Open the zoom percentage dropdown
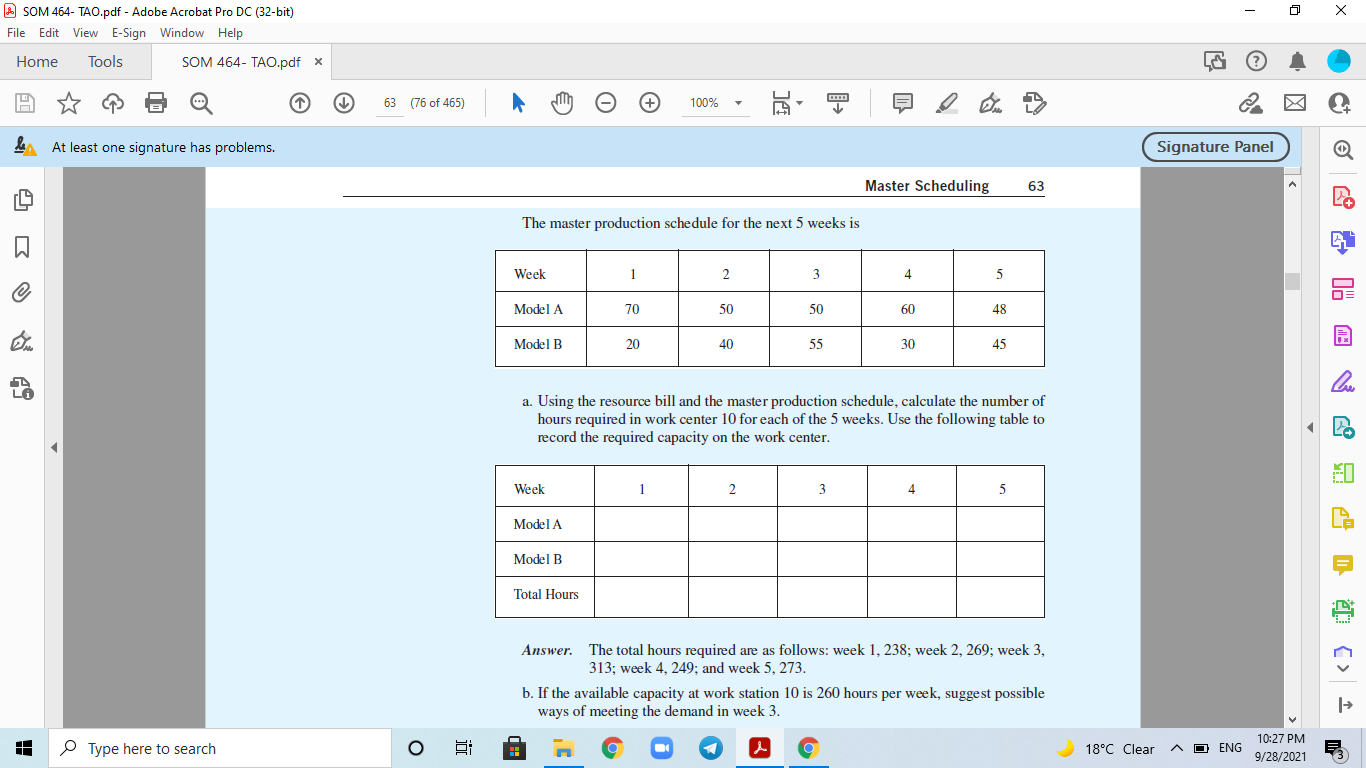The width and height of the screenshot is (1366, 768). click(737, 102)
